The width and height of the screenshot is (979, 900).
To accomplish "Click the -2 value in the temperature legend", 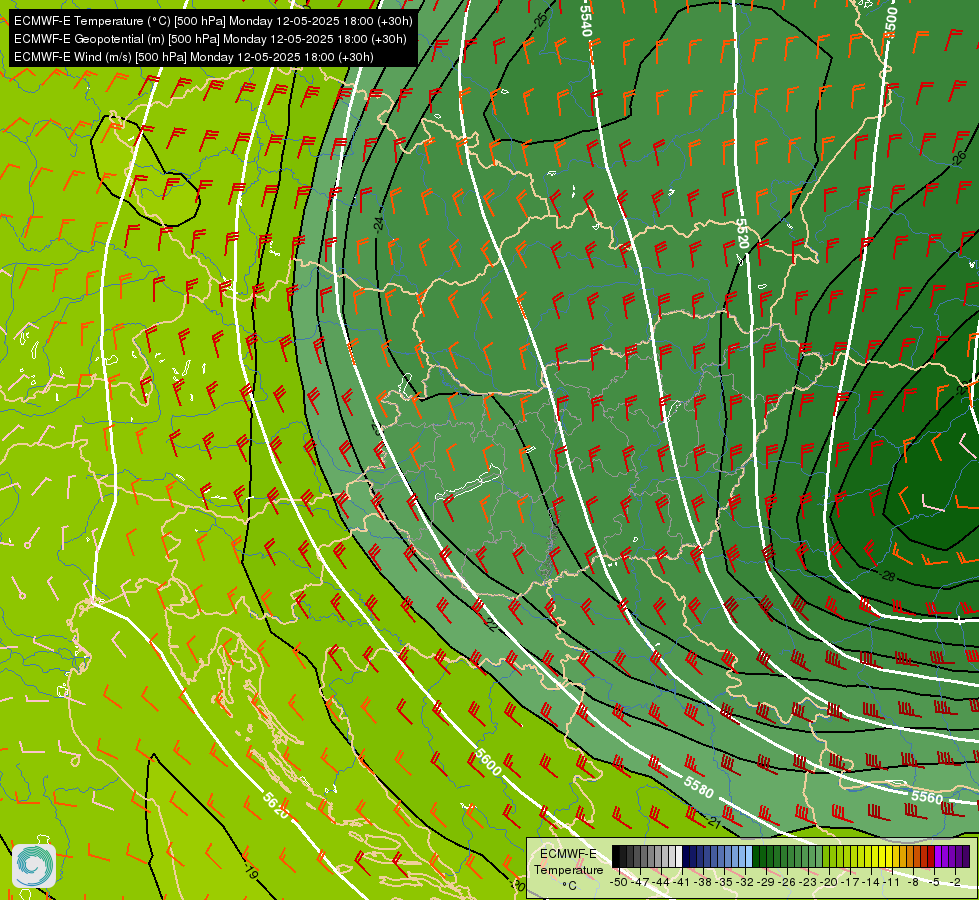I will [x=955, y=882].
